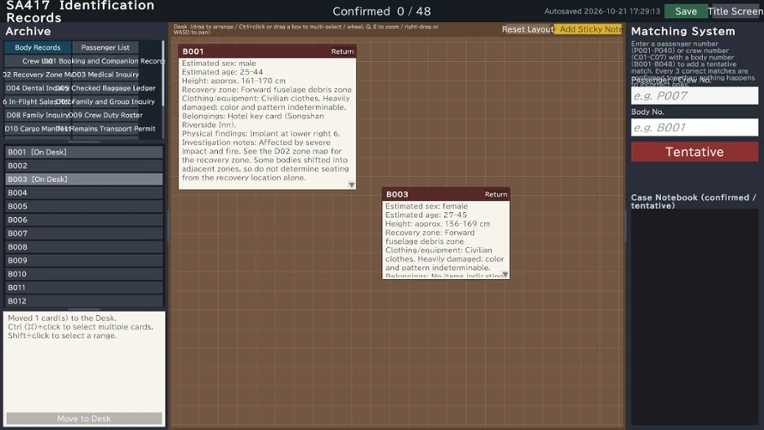Click the Case Notebook panel area

click(x=694, y=317)
